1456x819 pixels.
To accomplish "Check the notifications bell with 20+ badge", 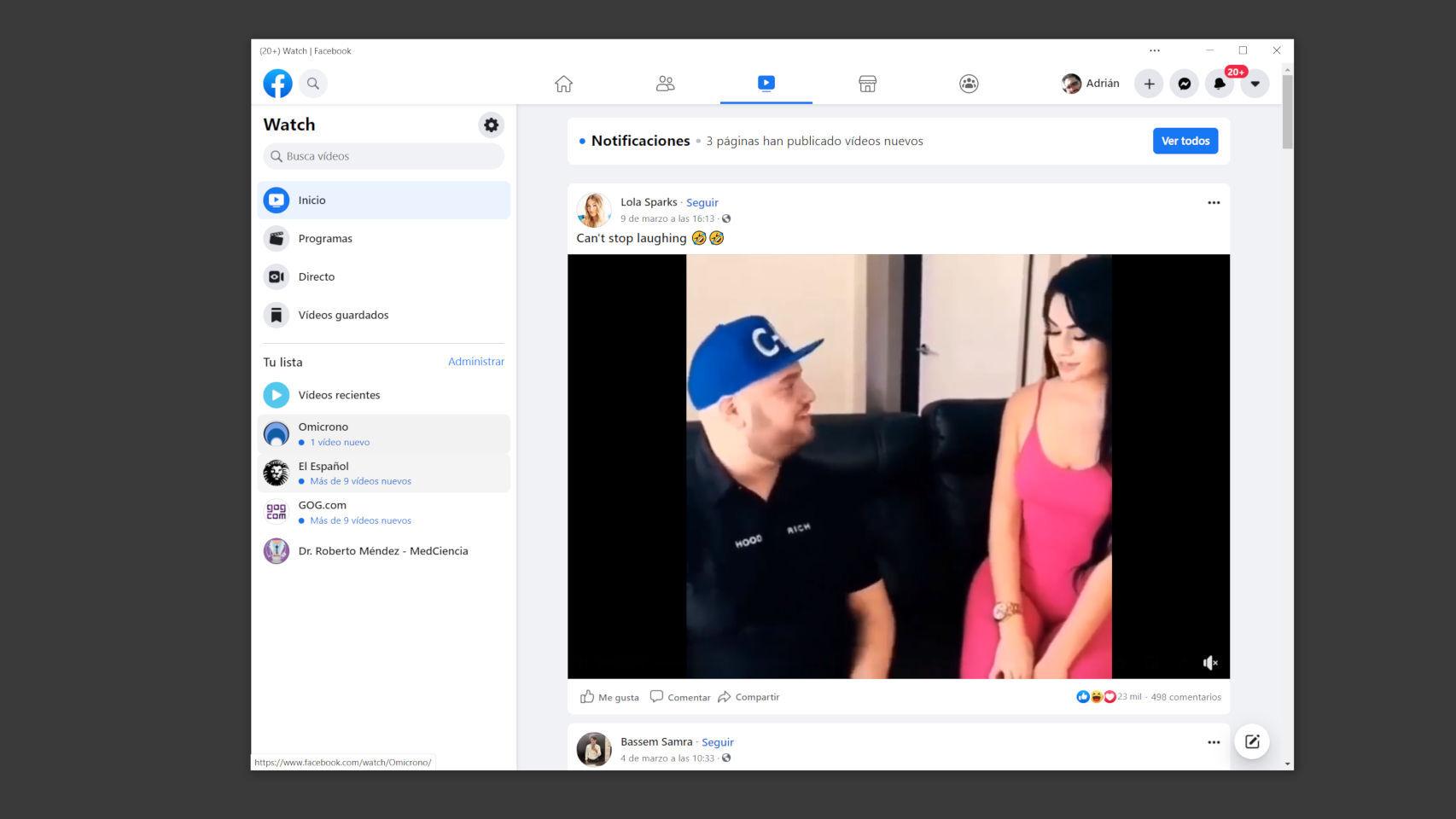I will click(x=1219, y=84).
